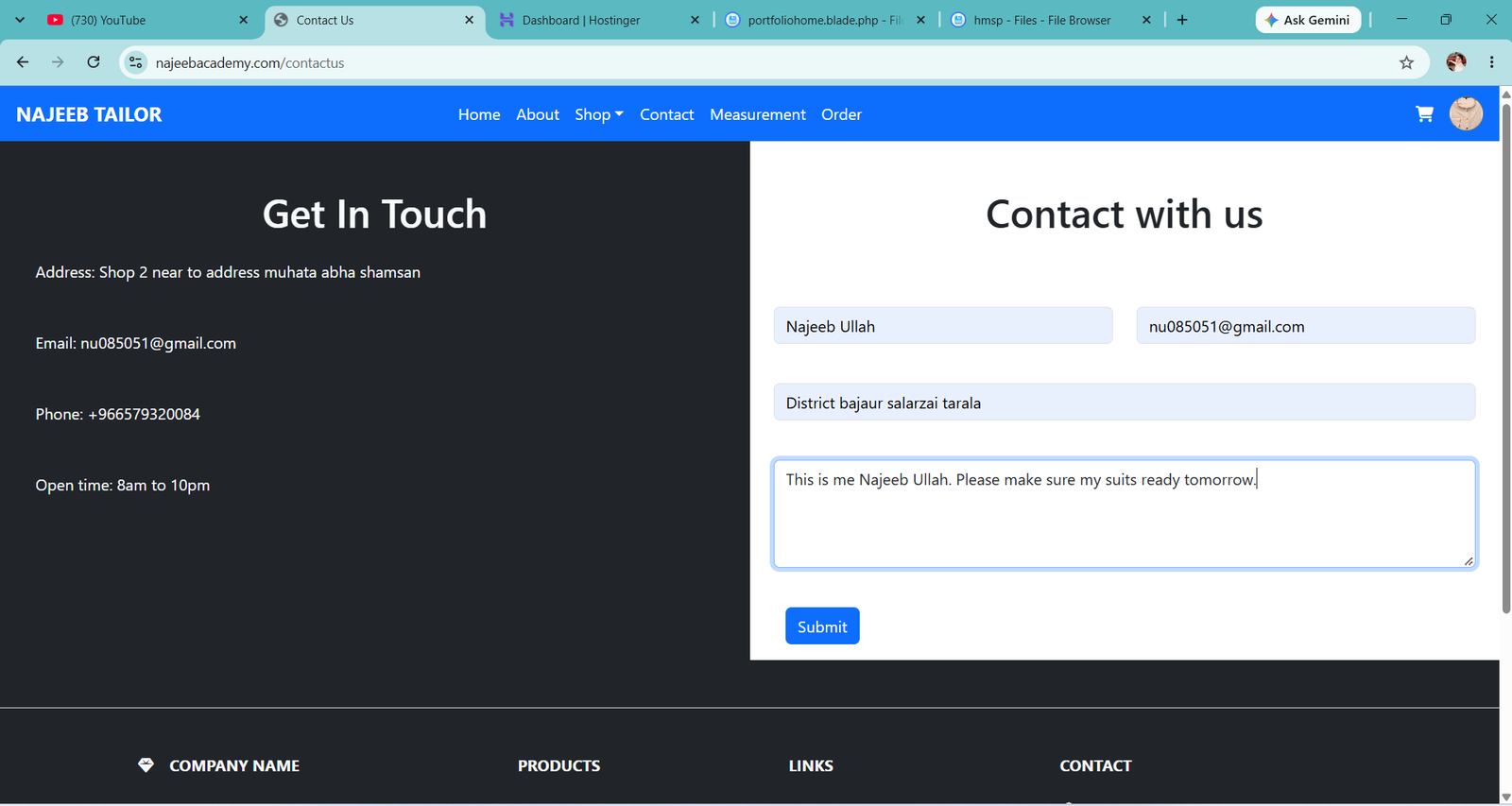Click the textarea resize handle corner
The height and width of the screenshot is (806, 1512).
(1469, 561)
